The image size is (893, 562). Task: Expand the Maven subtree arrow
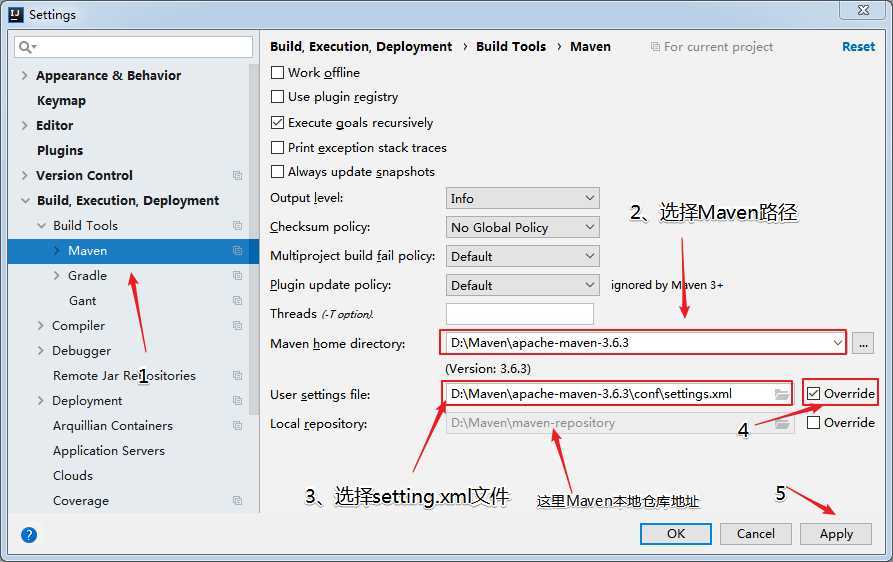tap(56, 251)
